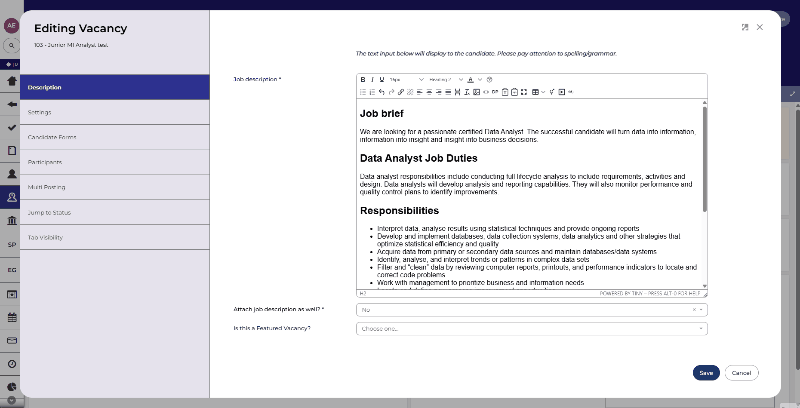Align text right
Viewport: 800px width, 408px height.
tap(439, 92)
